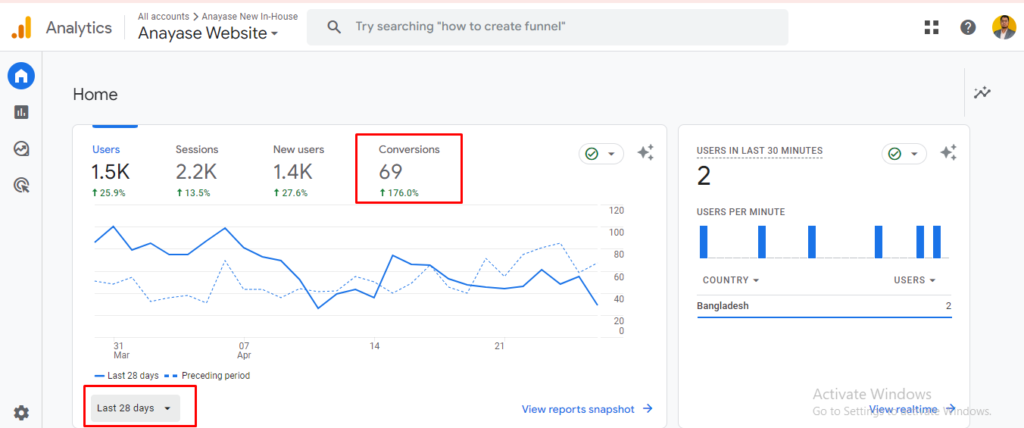The height and width of the screenshot is (428, 1024).
Task: Open the Advertising icon in sidebar
Action: click(x=21, y=185)
